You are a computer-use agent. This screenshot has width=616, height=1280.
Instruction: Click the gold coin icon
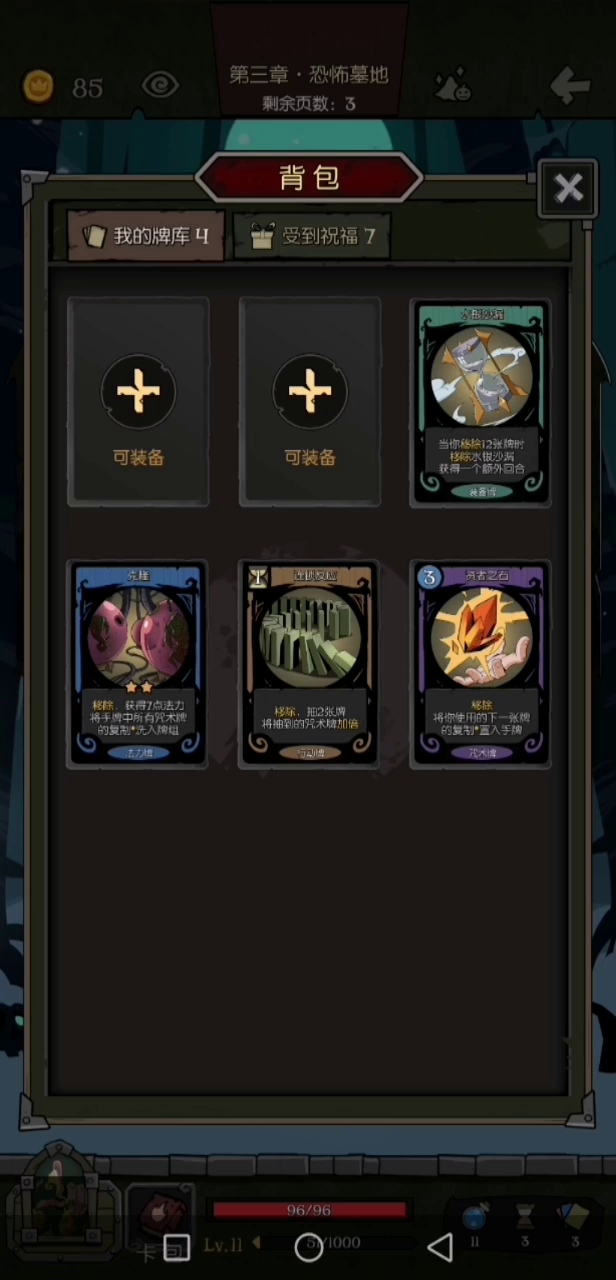coord(39,87)
